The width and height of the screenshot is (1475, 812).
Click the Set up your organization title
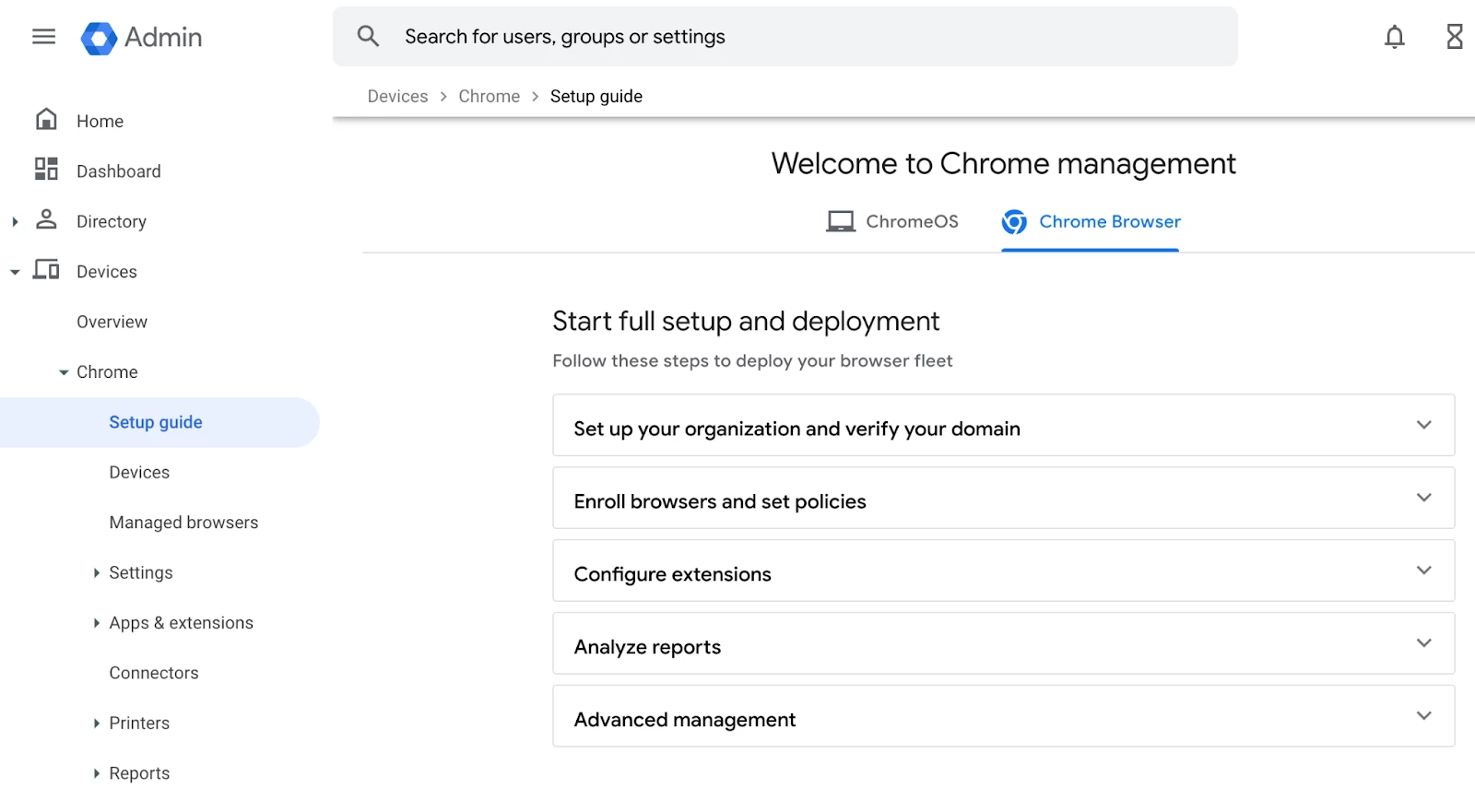click(796, 429)
